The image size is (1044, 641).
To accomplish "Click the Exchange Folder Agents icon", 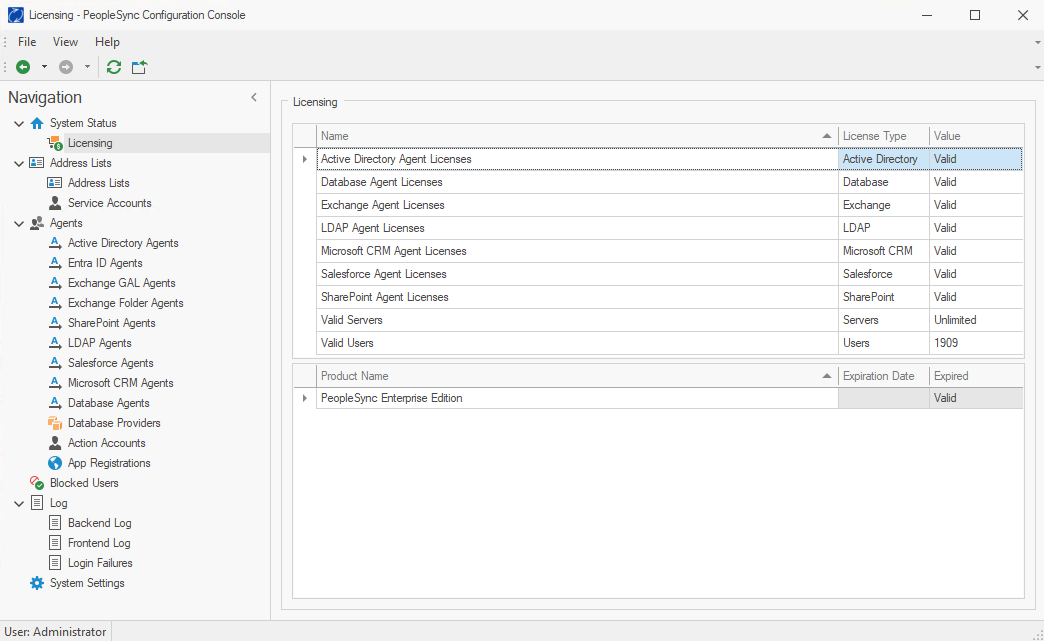I will (55, 303).
